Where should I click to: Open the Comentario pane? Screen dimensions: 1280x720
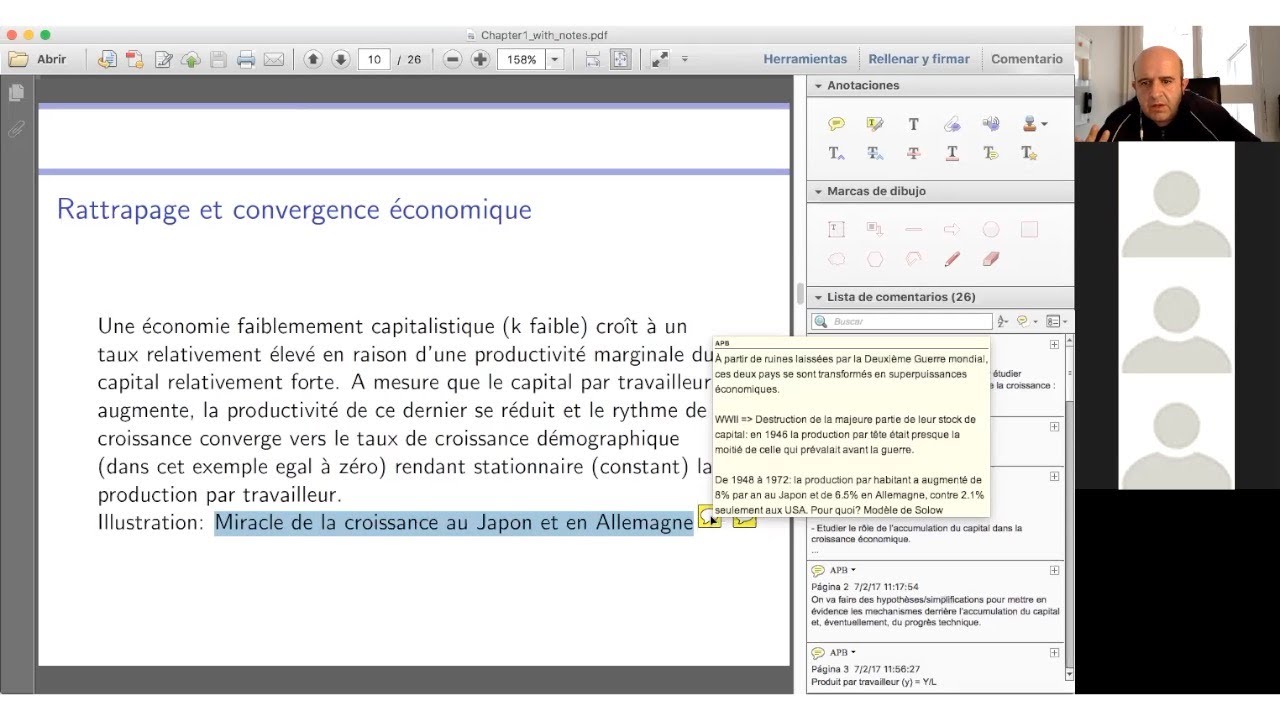1027,59
